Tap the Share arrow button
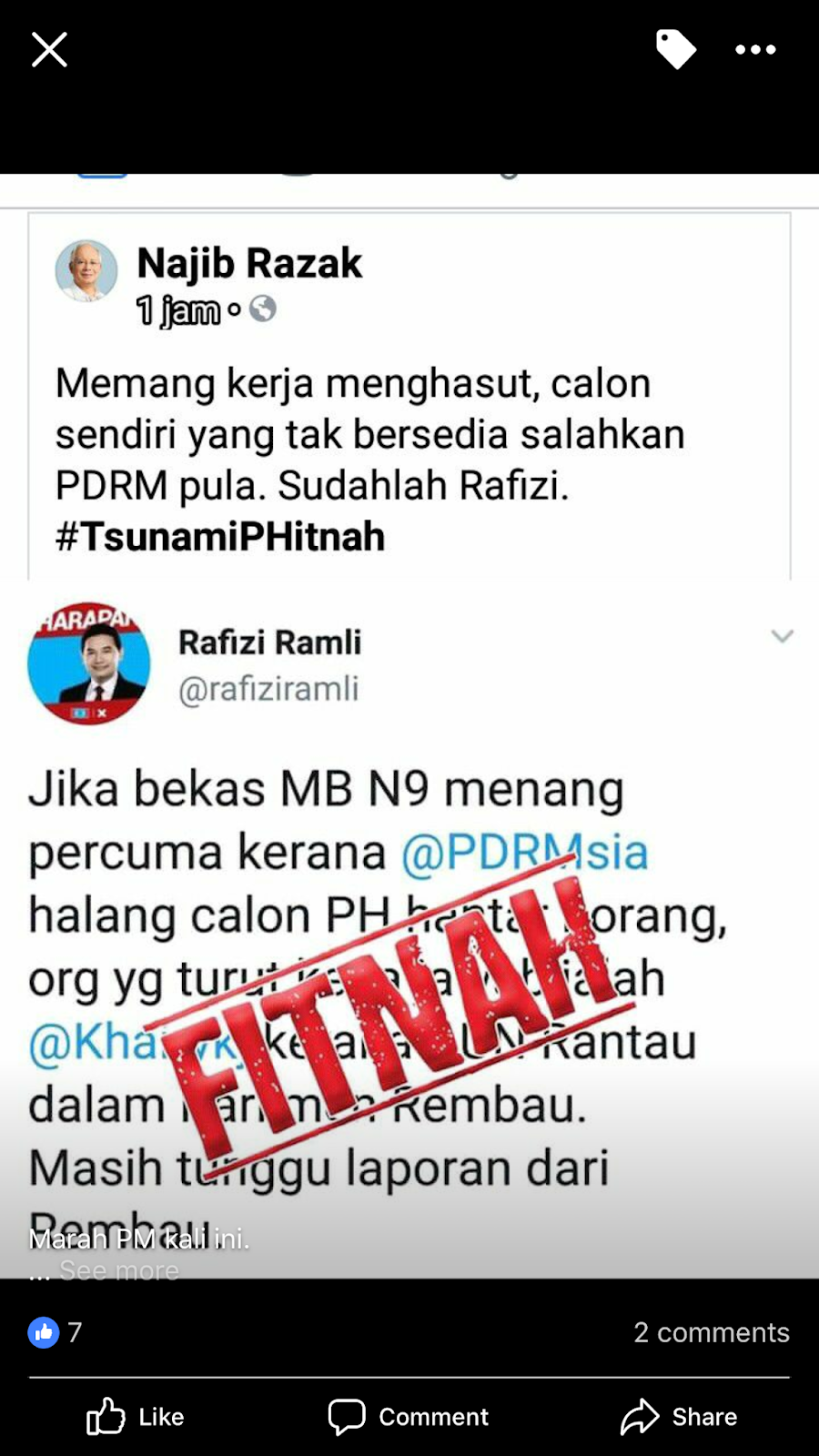Viewport: 819px width, 1456px height. coord(679,1417)
